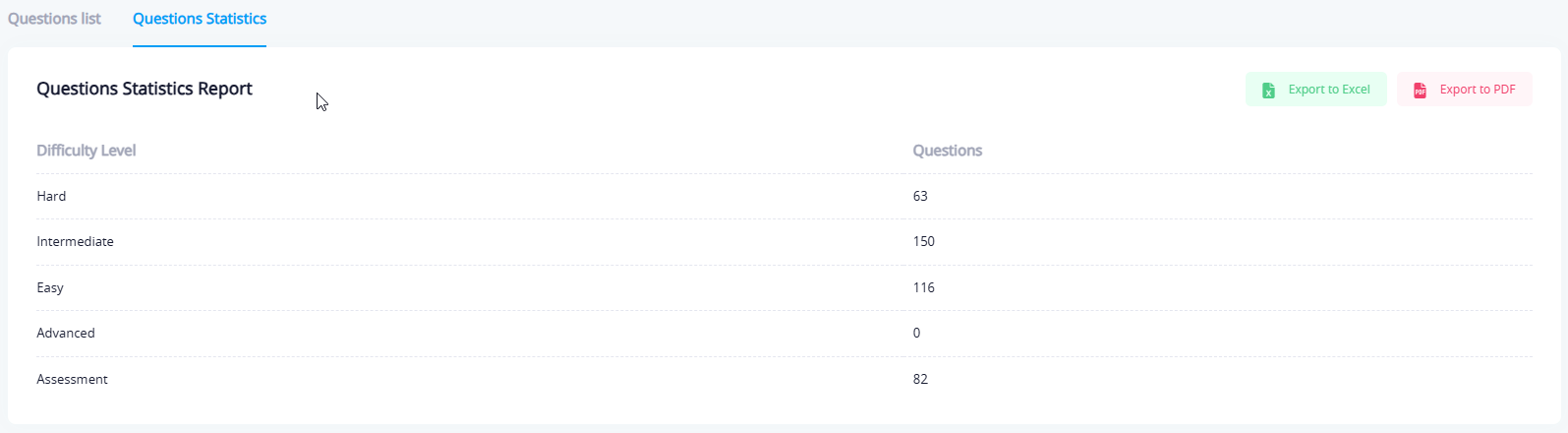Switch to the Questions list tab
This screenshot has height=433, width=1568.
[54, 19]
